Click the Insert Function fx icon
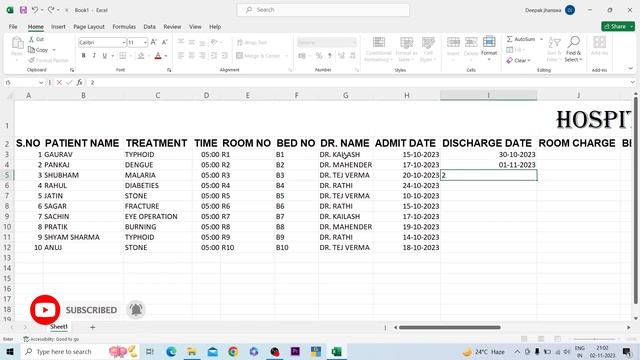Screen dimensions: 640x360 pyautogui.click(x=79, y=82)
